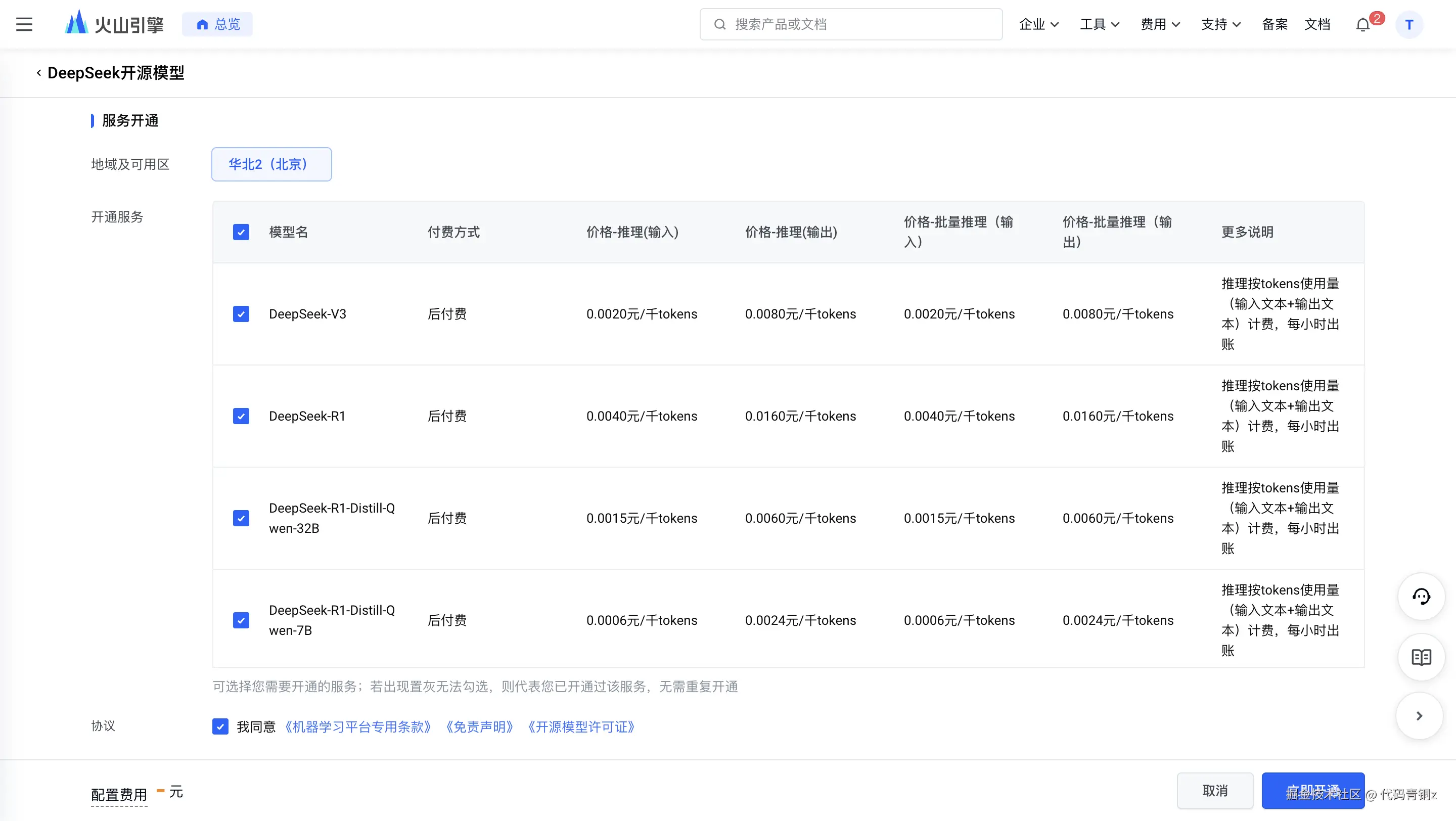Open the hamburger navigation menu

(24, 24)
